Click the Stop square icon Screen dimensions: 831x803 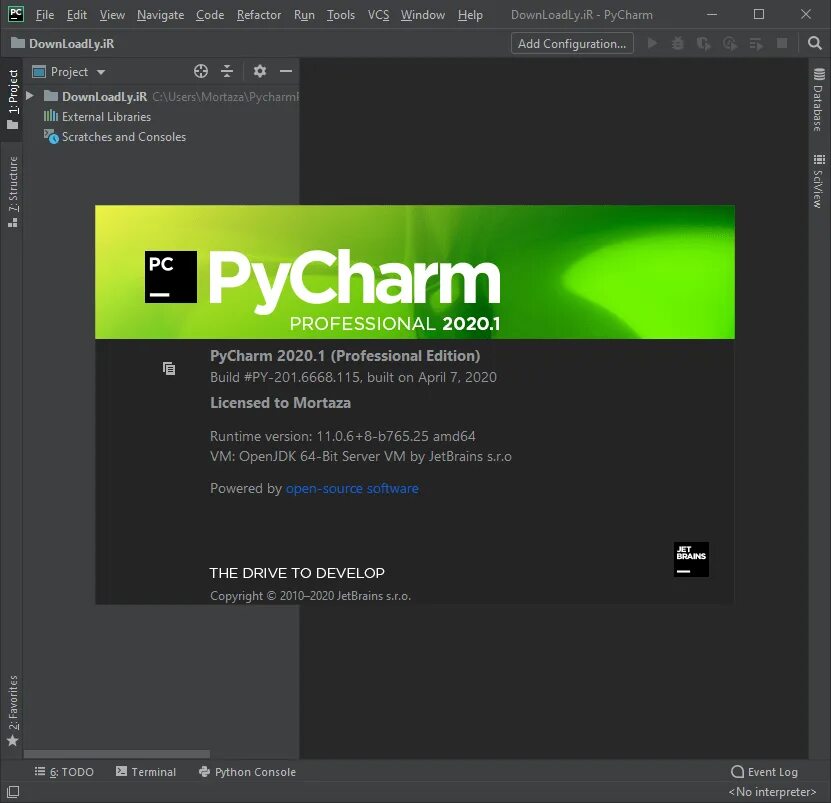pos(782,43)
